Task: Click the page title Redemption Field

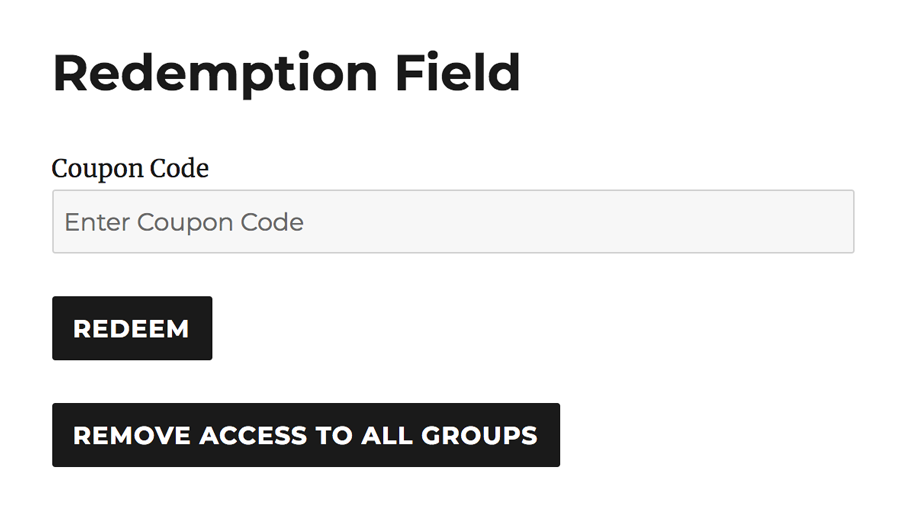Action: (x=286, y=73)
